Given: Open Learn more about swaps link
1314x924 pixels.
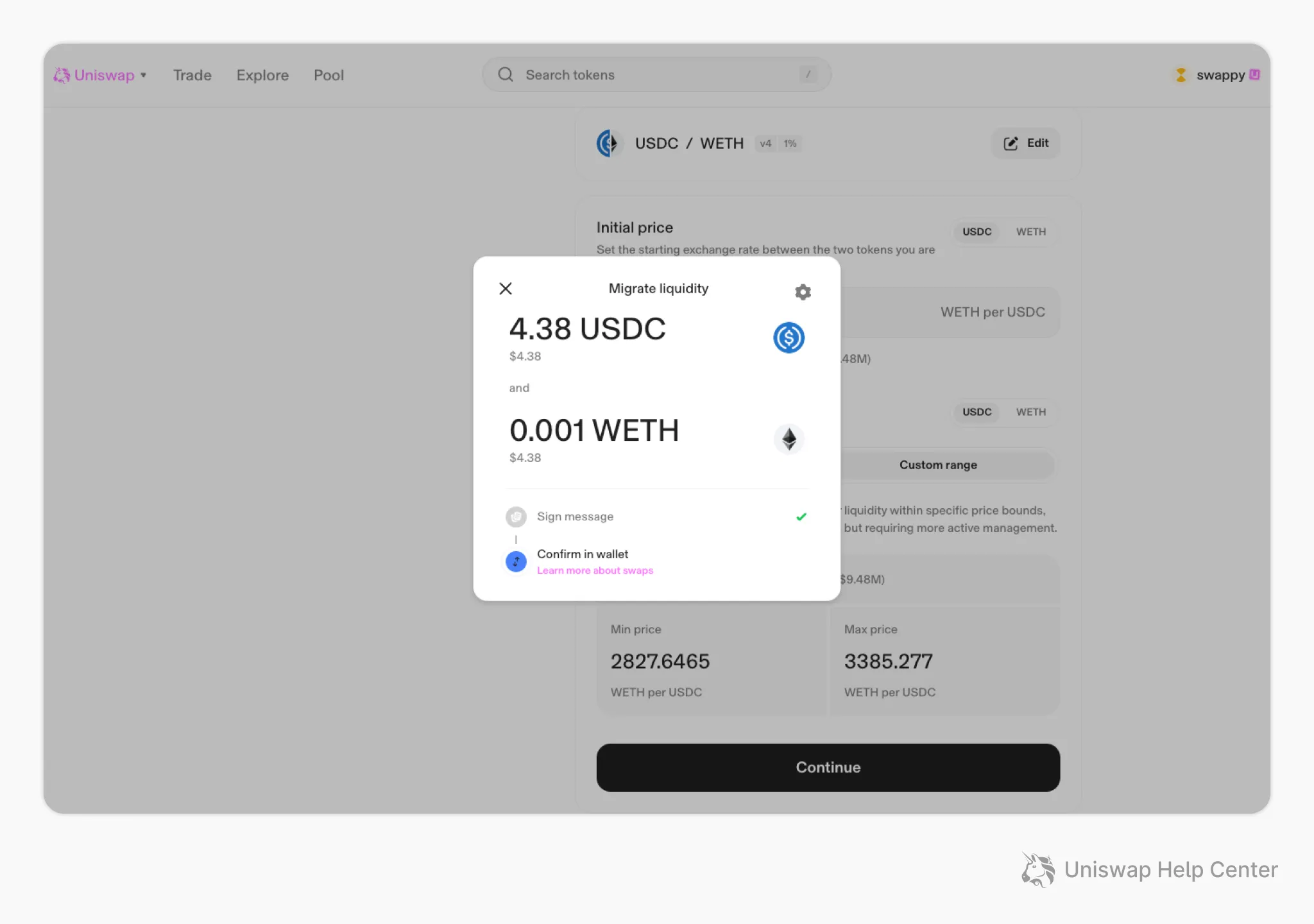Looking at the screenshot, I should click(x=595, y=570).
